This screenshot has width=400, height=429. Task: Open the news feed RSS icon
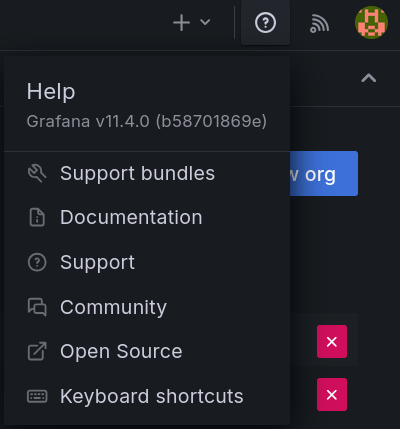(319, 23)
